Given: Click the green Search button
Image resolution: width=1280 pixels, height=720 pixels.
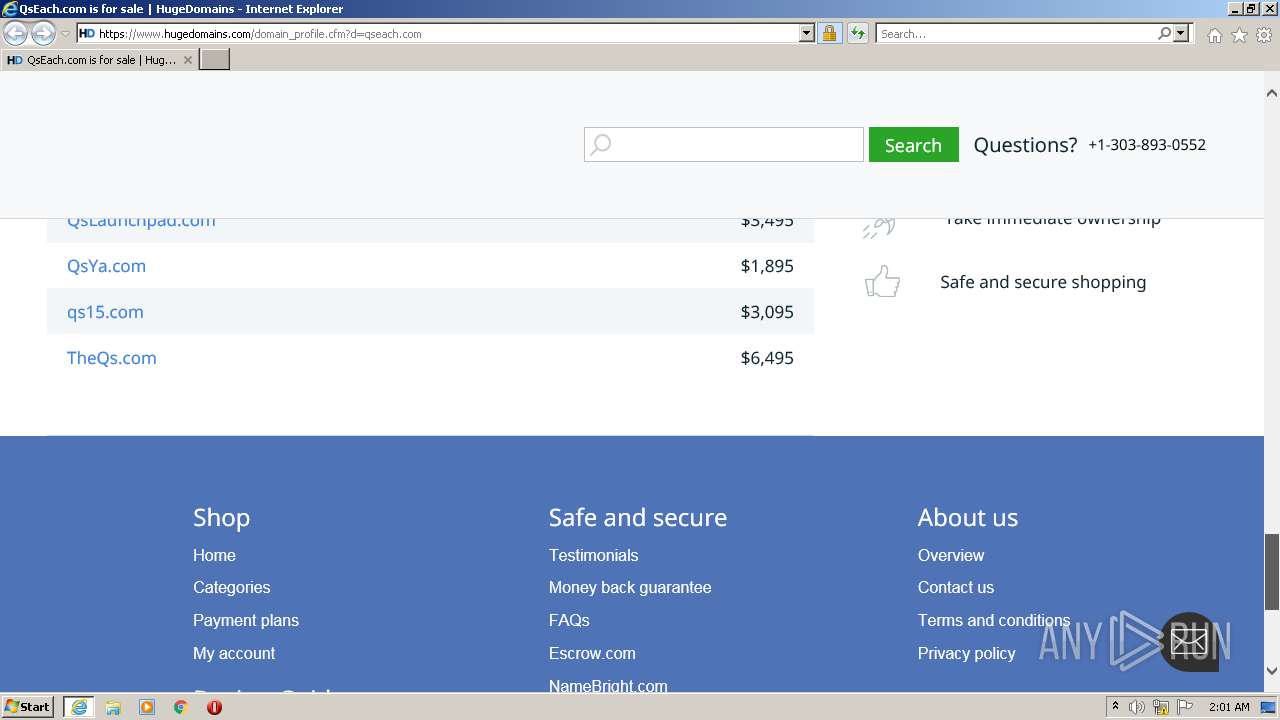Looking at the screenshot, I should click(x=913, y=144).
